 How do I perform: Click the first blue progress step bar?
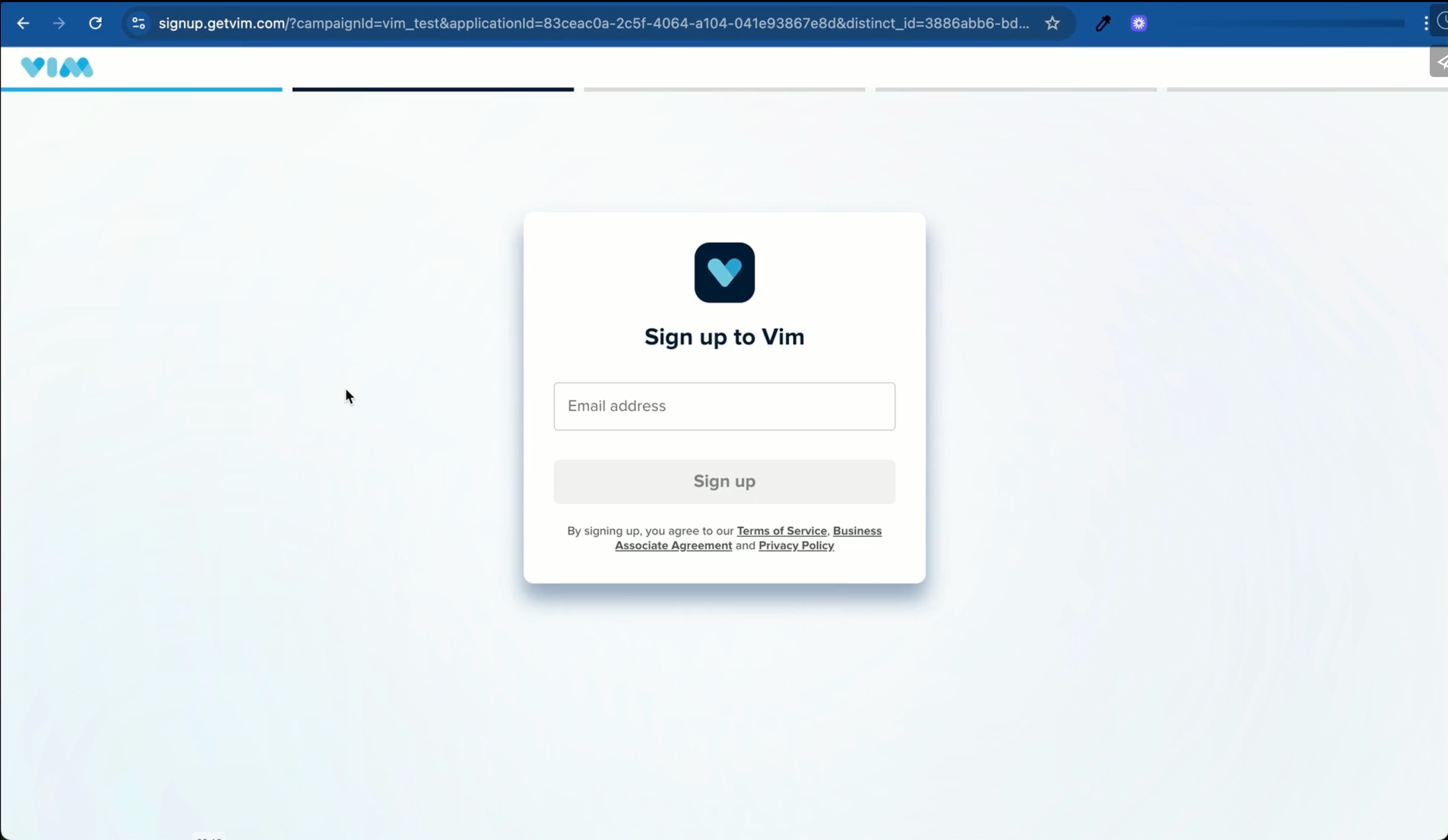click(x=141, y=90)
